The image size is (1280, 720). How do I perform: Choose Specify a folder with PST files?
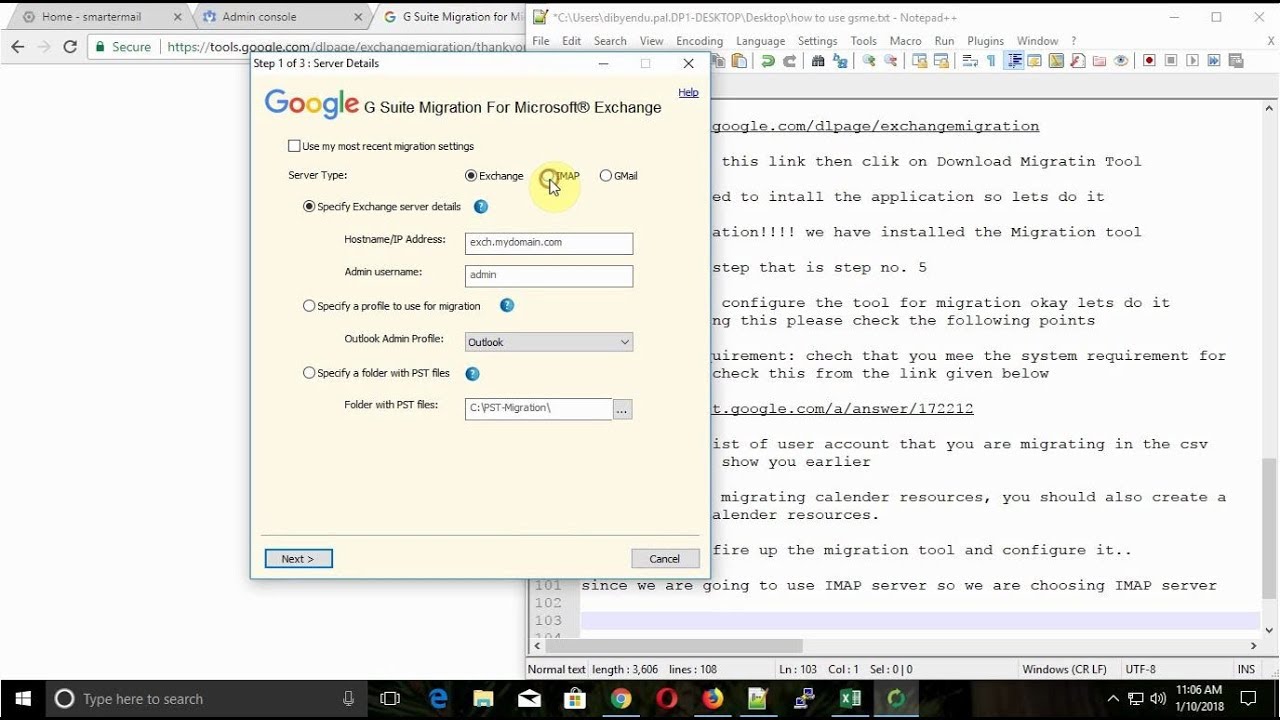coord(309,373)
